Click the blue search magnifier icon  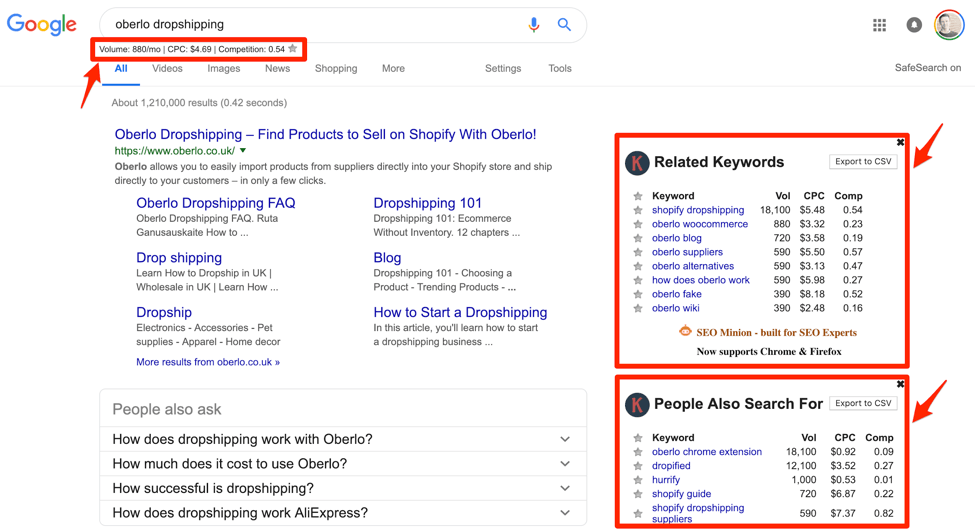click(x=564, y=24)
